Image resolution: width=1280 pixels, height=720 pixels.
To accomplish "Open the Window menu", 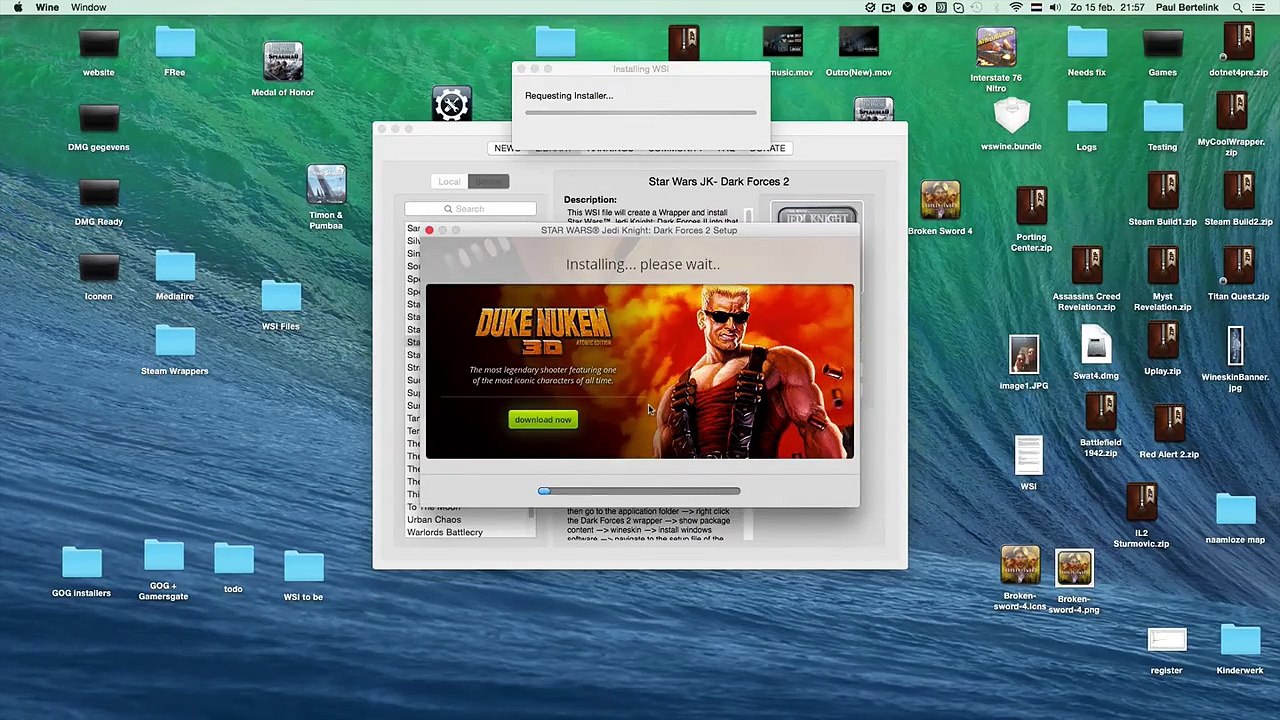I will pyautogui.click(x=88, y=8).
